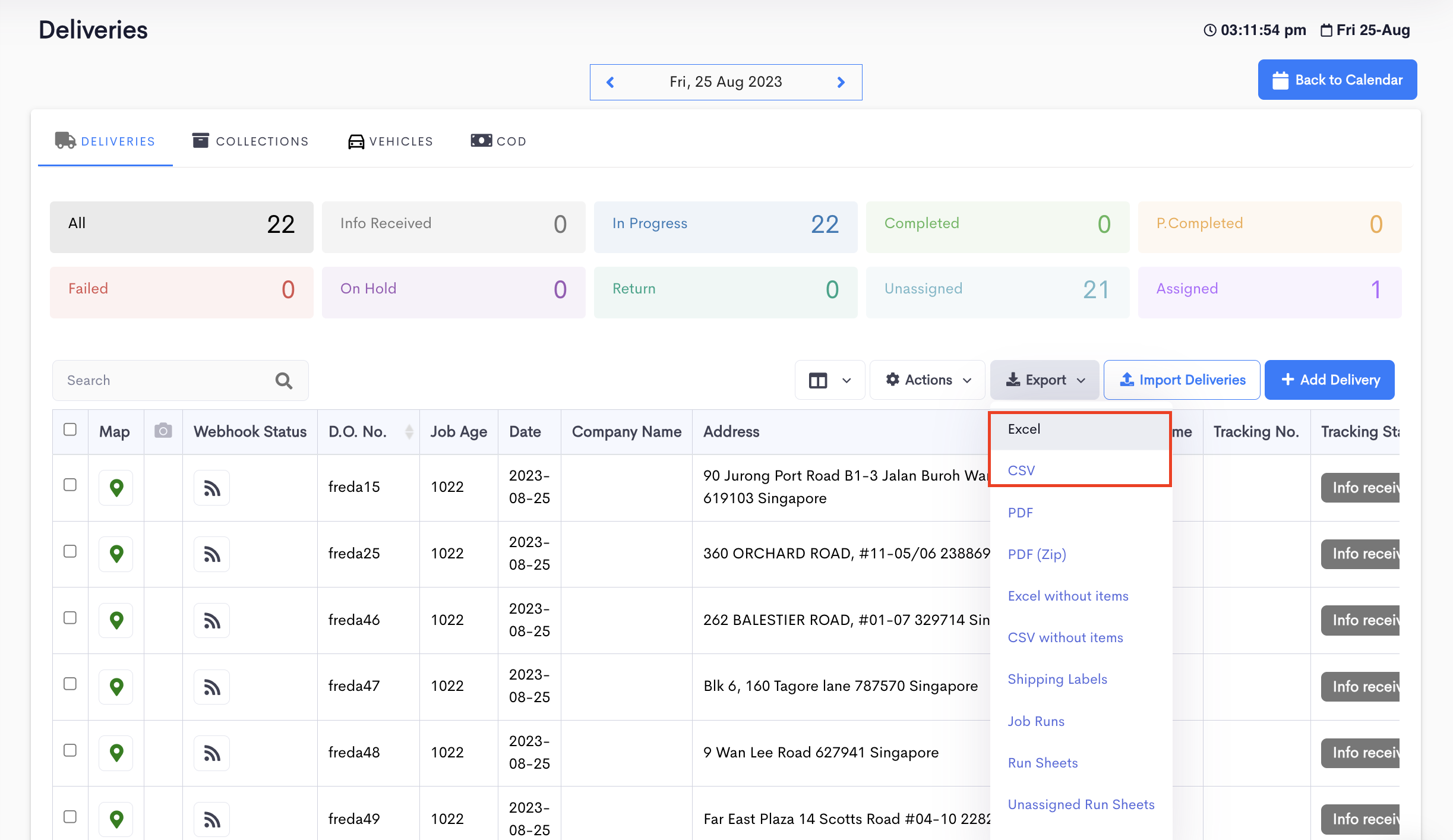This screenshot has height=840, width=1453.
Task: Open date picker showing Fri, 25 Aug 2023
Action: [x=725, y=82]
